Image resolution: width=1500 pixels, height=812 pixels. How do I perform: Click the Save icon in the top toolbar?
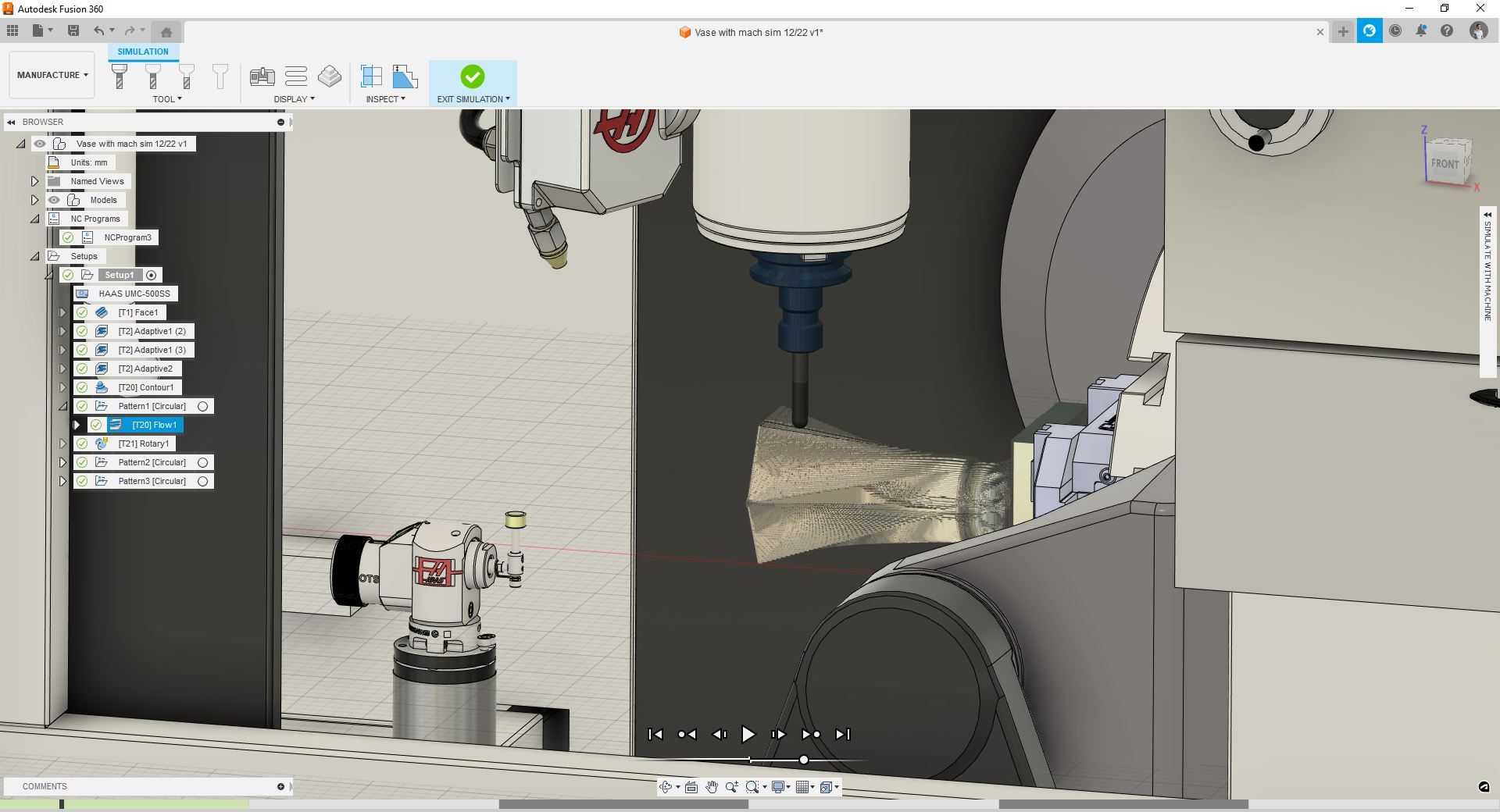tap(73, 30)
